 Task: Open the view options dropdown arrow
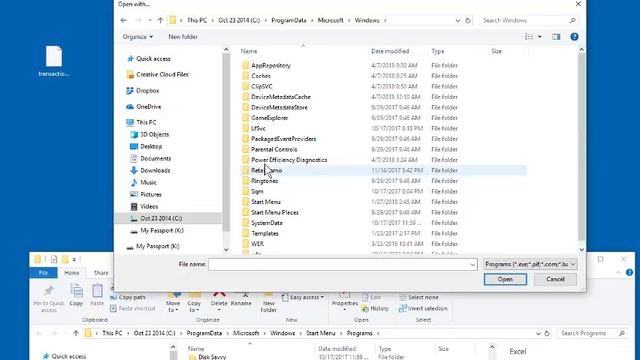point(540,37)
